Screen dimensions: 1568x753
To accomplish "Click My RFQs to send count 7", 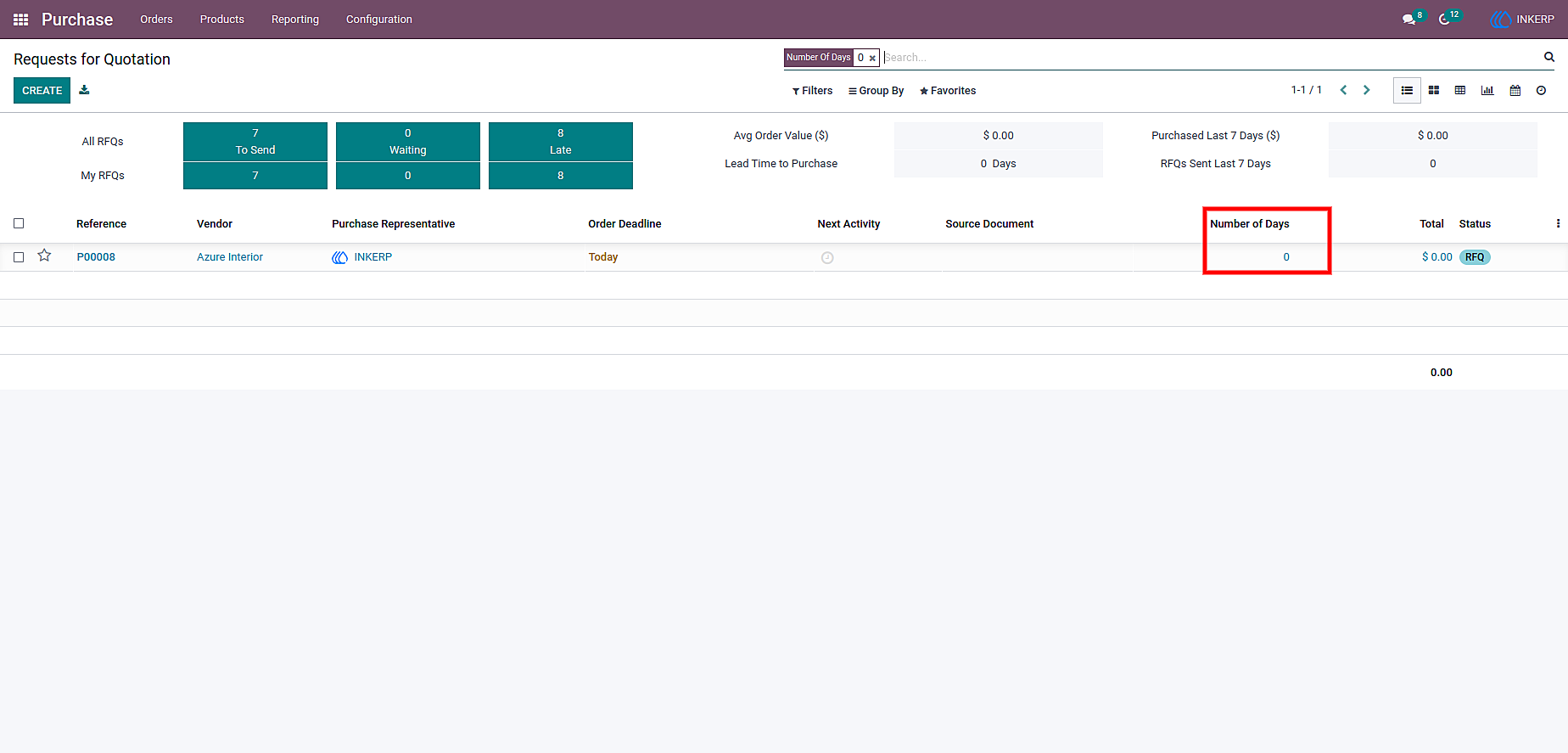I will [x=255, y=176].
